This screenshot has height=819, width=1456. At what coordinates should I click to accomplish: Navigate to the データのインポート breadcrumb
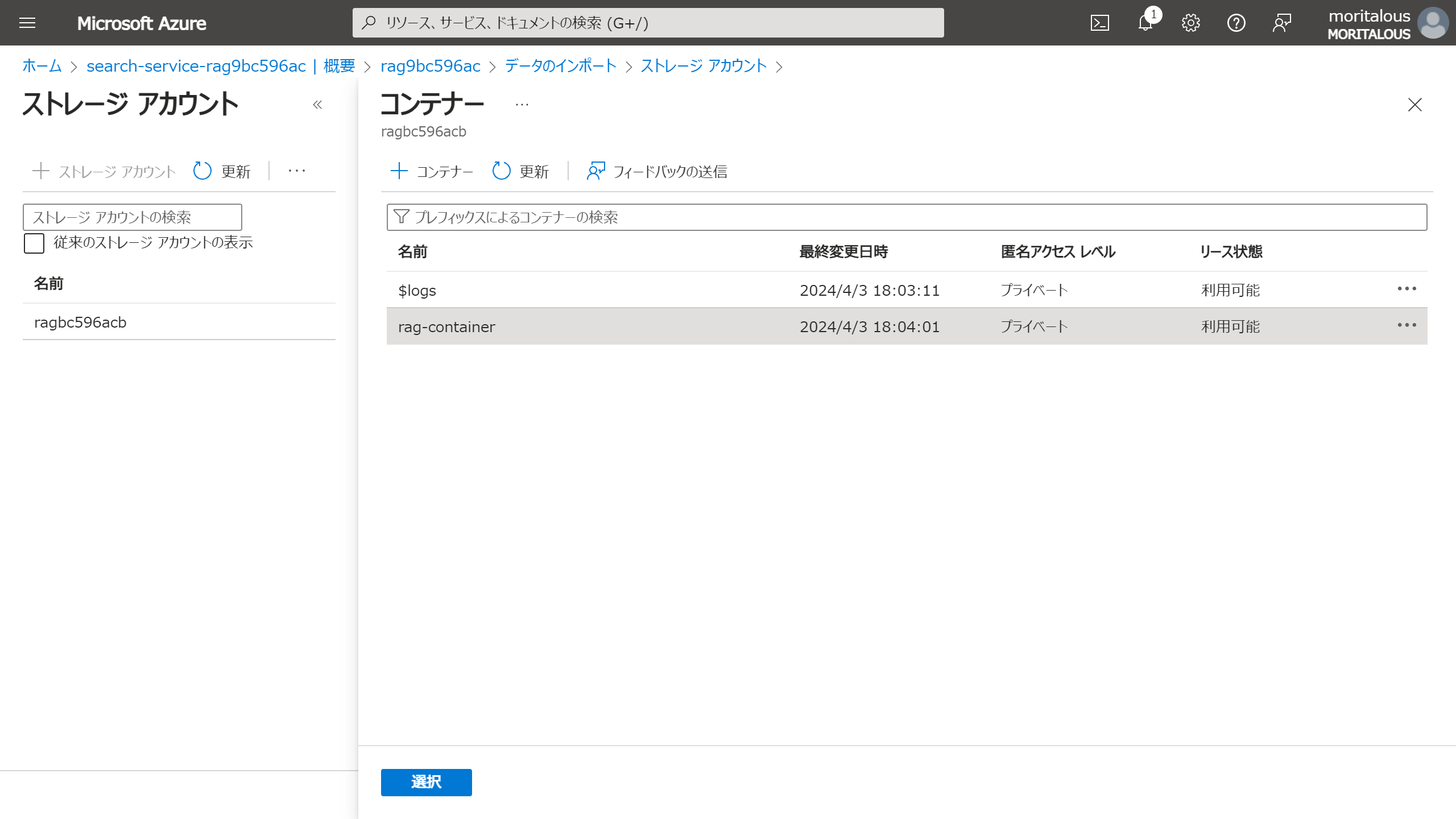pos(559,65)
